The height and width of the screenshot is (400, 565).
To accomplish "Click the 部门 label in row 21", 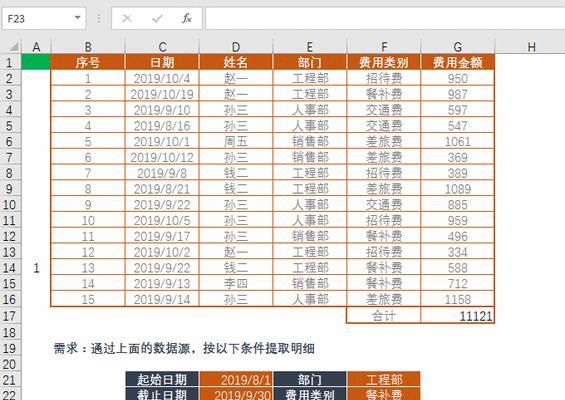I will coord(310,380).
